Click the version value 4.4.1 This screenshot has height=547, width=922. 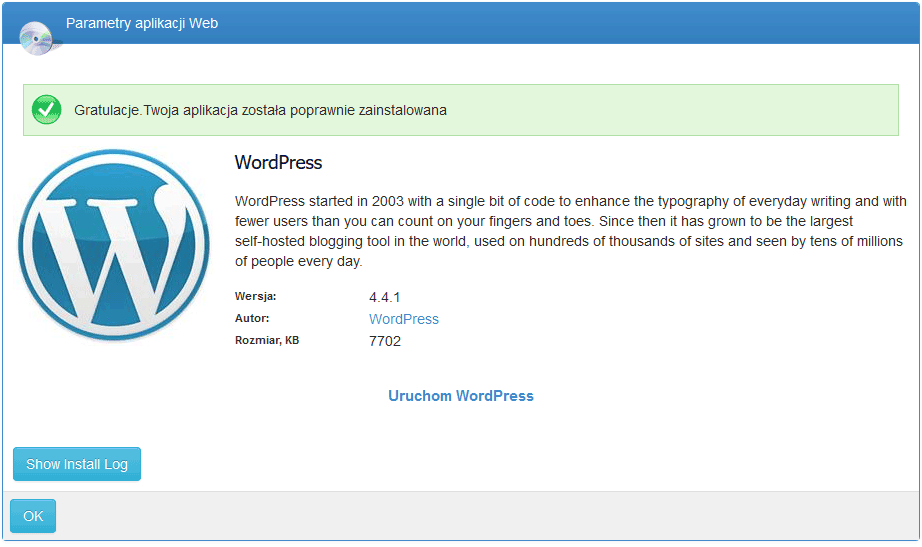pyautogui.click(x=385, y=297)
